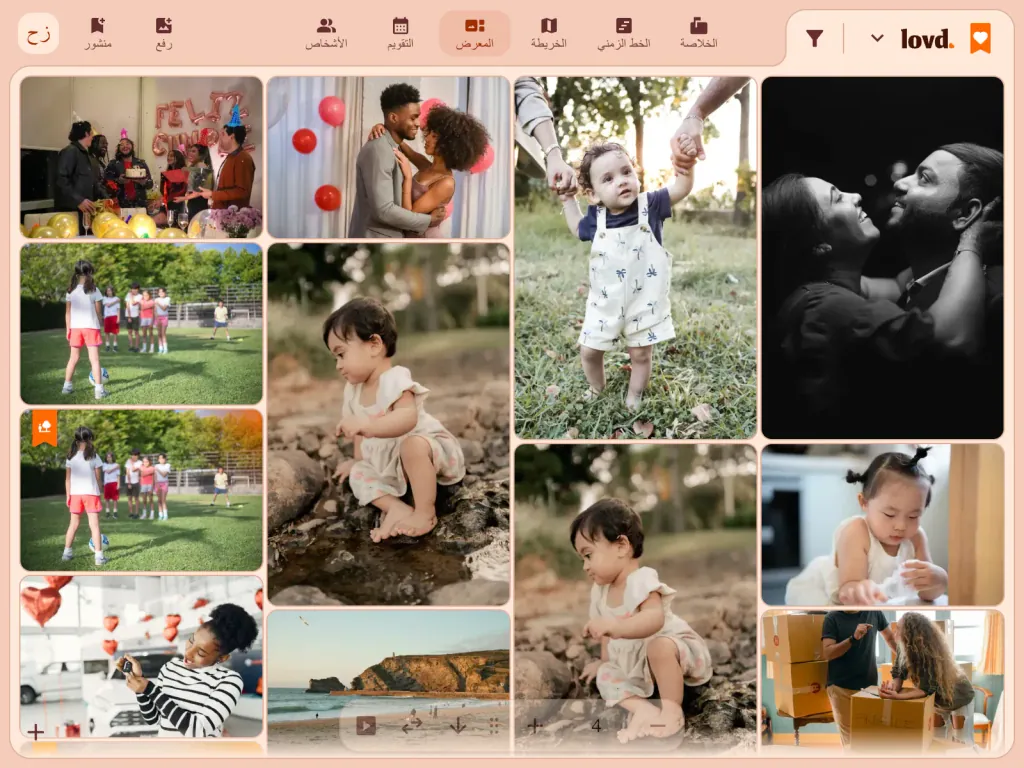Decrease column count with the minus
The image size is (1024, 768).
point(658,726)
